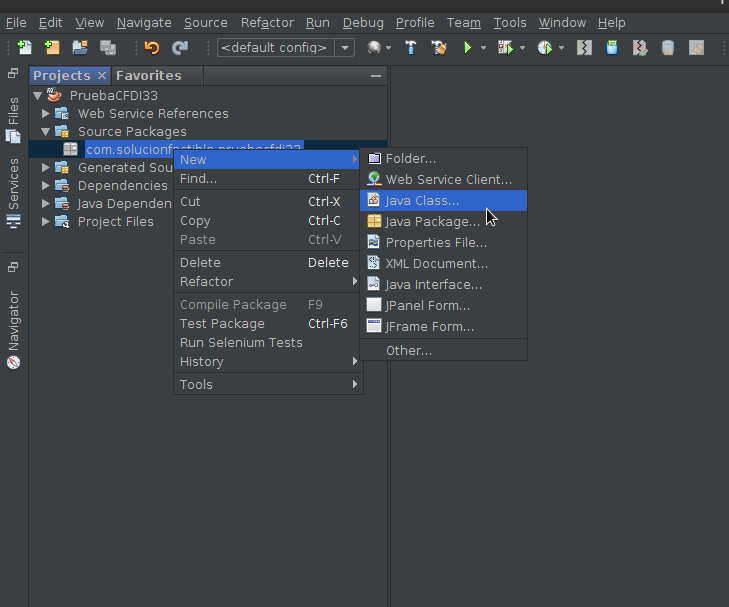
Task: Run the project with green play icon
Action: pos(467,47)
